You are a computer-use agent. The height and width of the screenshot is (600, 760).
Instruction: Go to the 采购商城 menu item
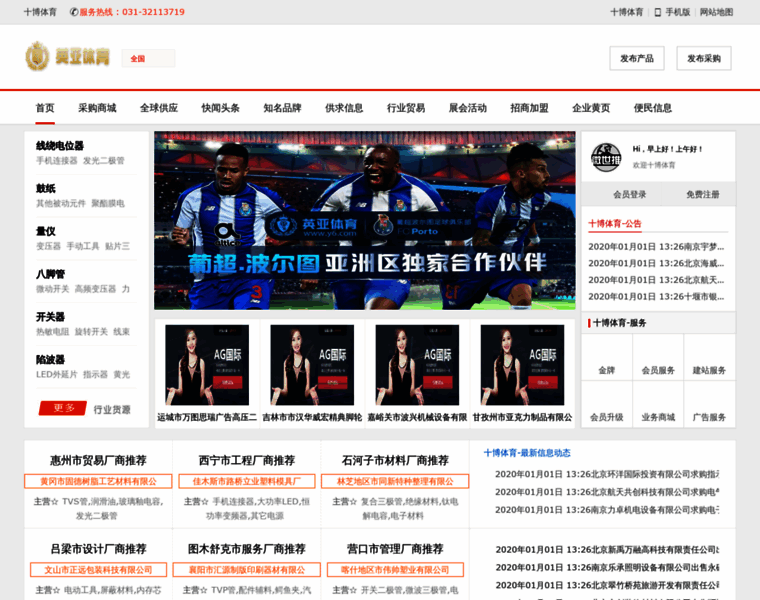pyautogui.click(x=97, y=108)
